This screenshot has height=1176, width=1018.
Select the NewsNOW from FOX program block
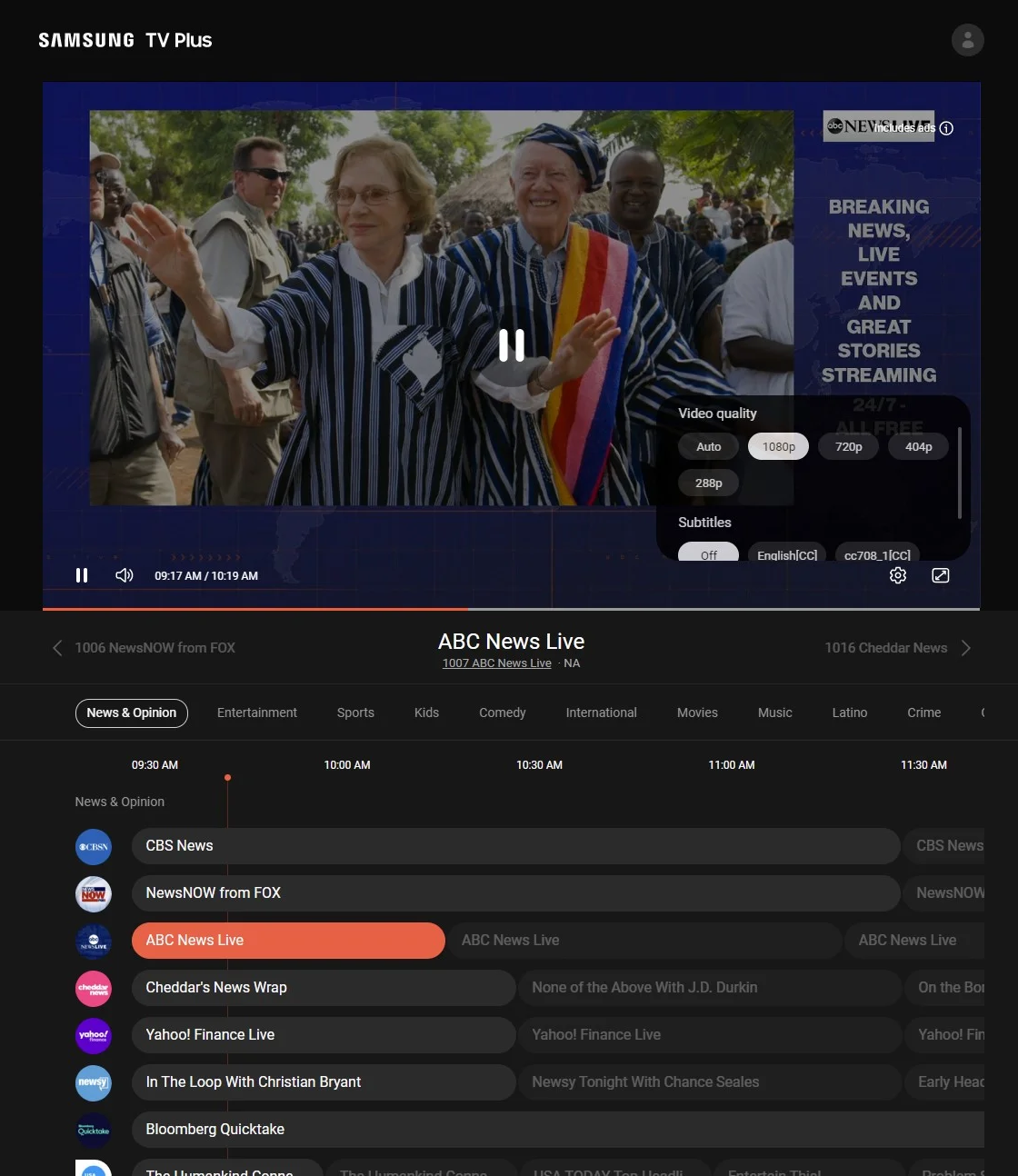(516, 893)
